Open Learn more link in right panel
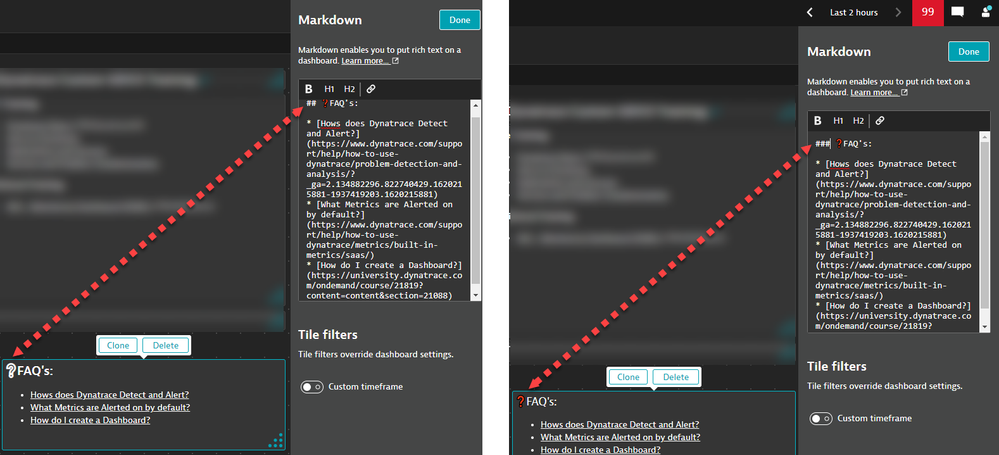999x455 pixels. (875, 92)
